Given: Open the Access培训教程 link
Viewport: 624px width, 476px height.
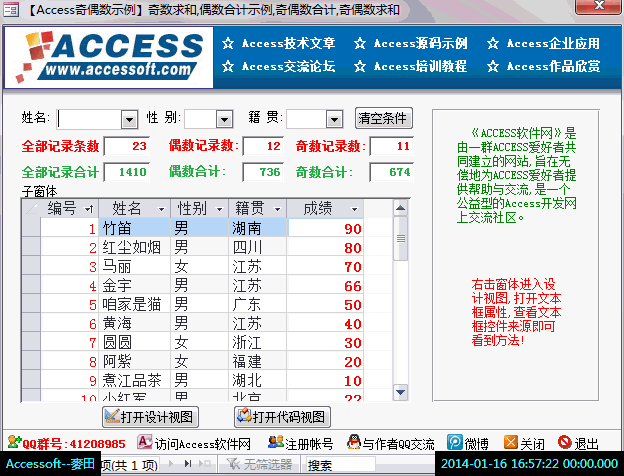Looking at the screenshot, I should tap(420, 66).
